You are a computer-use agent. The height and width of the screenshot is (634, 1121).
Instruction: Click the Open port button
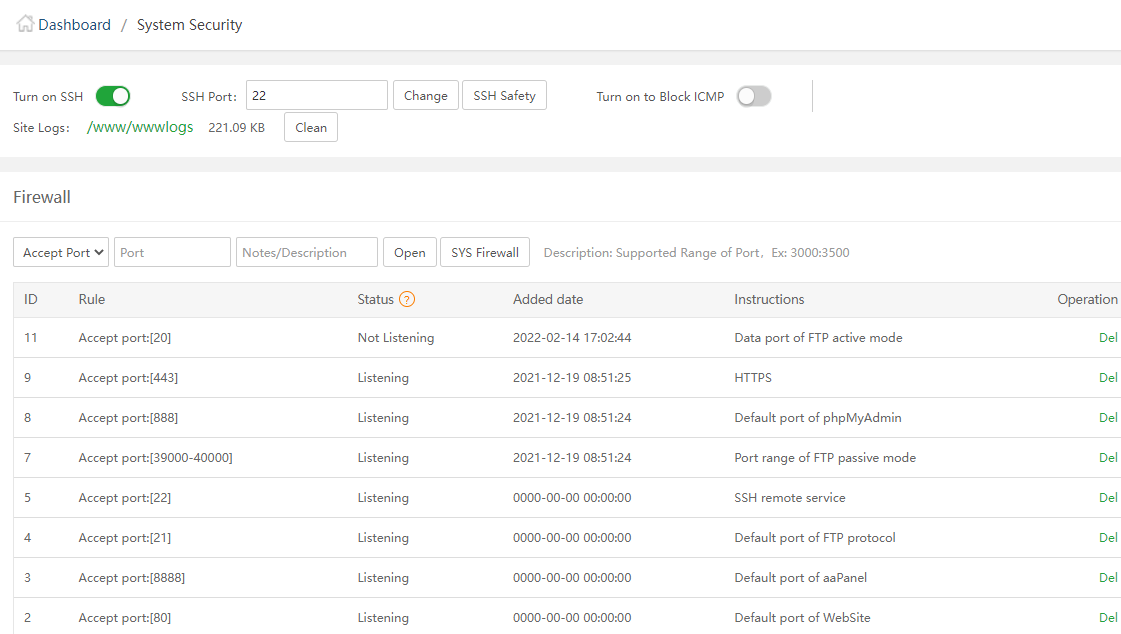click(409, 253)
